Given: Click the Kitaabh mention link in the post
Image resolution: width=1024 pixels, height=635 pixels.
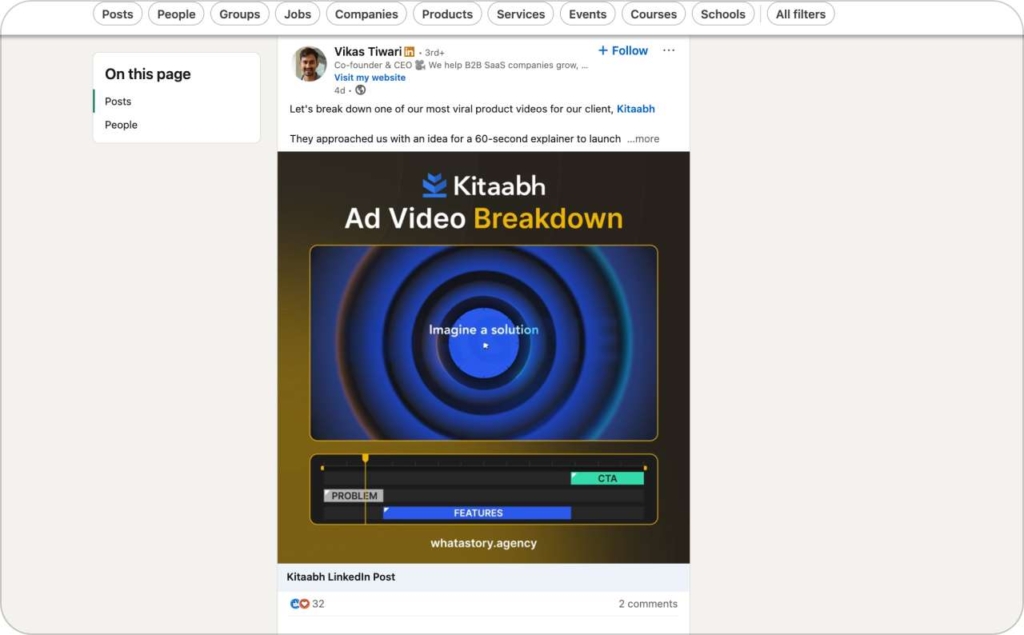Looking at the screenshot, I should (x=635, y=109).
